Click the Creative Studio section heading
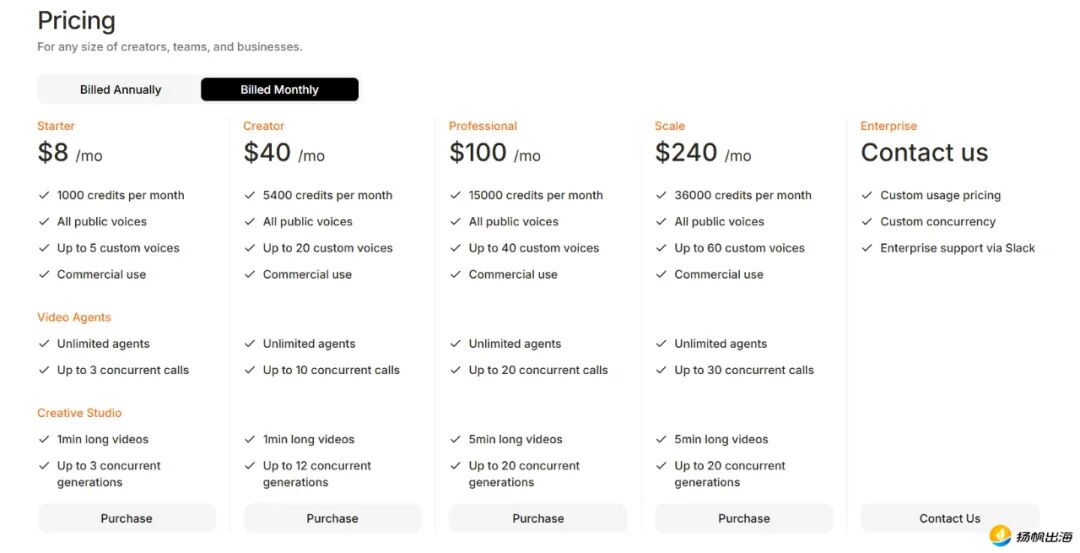The height and width of the screenshot is (553, 1080). point(79,413)
